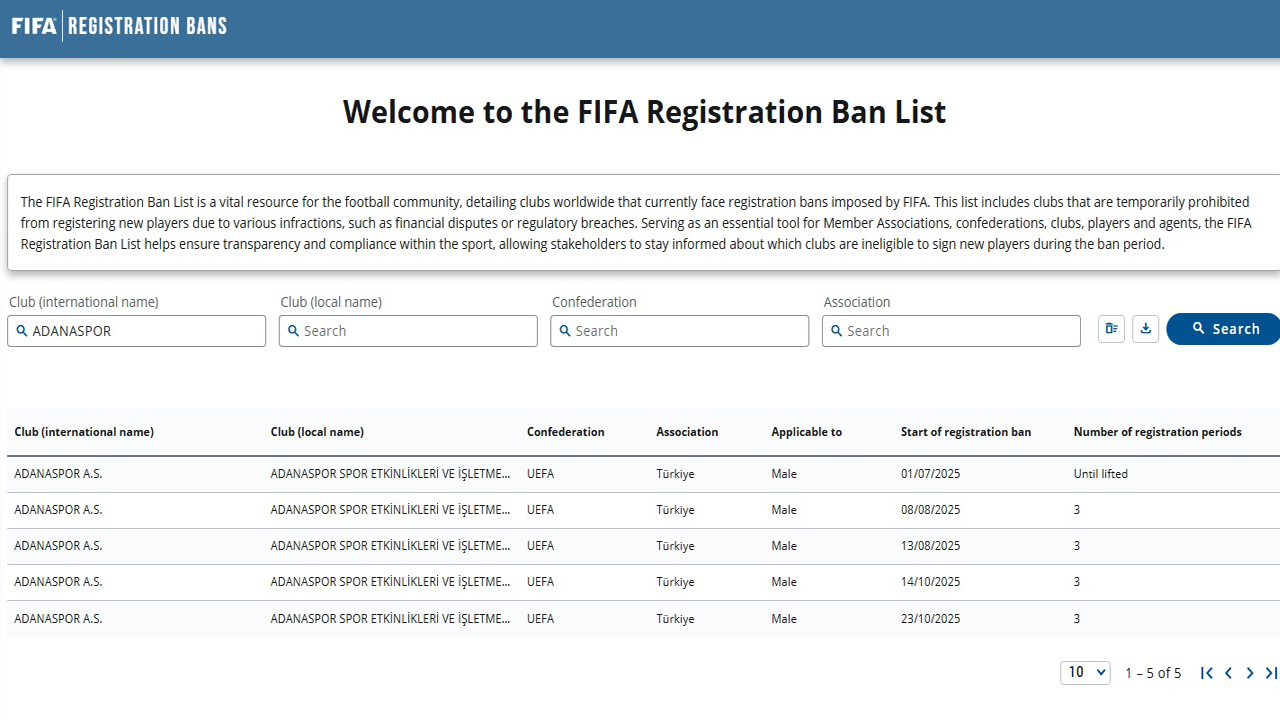Viewport: 1280px width, 720px height.
Task: Select the row with ban start 14/10/2025
Action: 640,582
